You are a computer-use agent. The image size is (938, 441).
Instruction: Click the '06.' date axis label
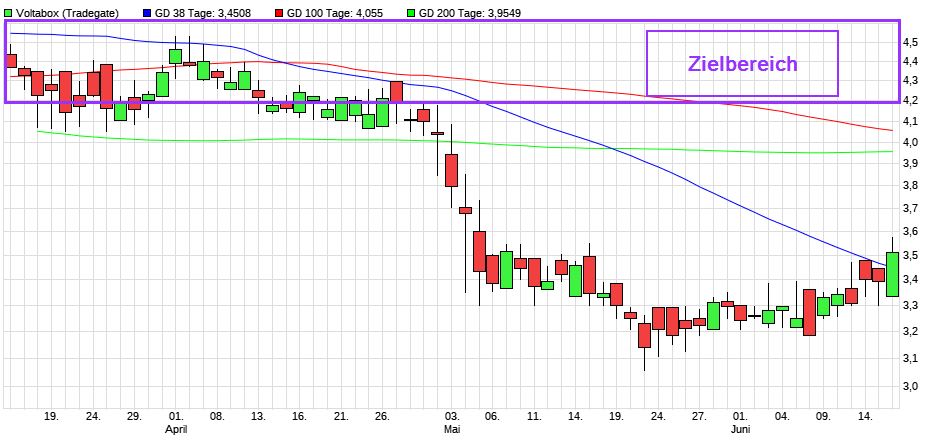tap(493, 416)
